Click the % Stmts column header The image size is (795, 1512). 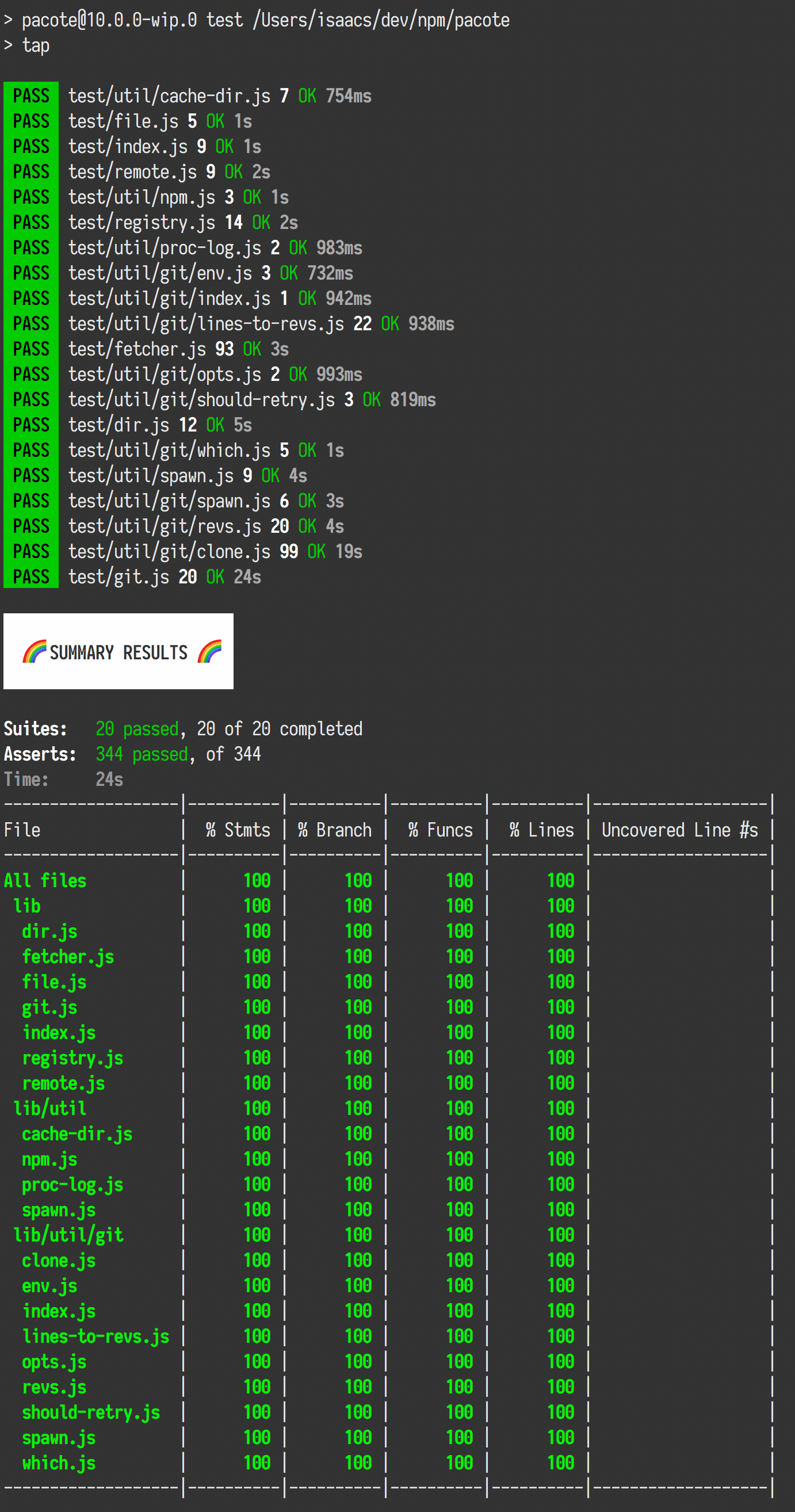pos(238,830)
